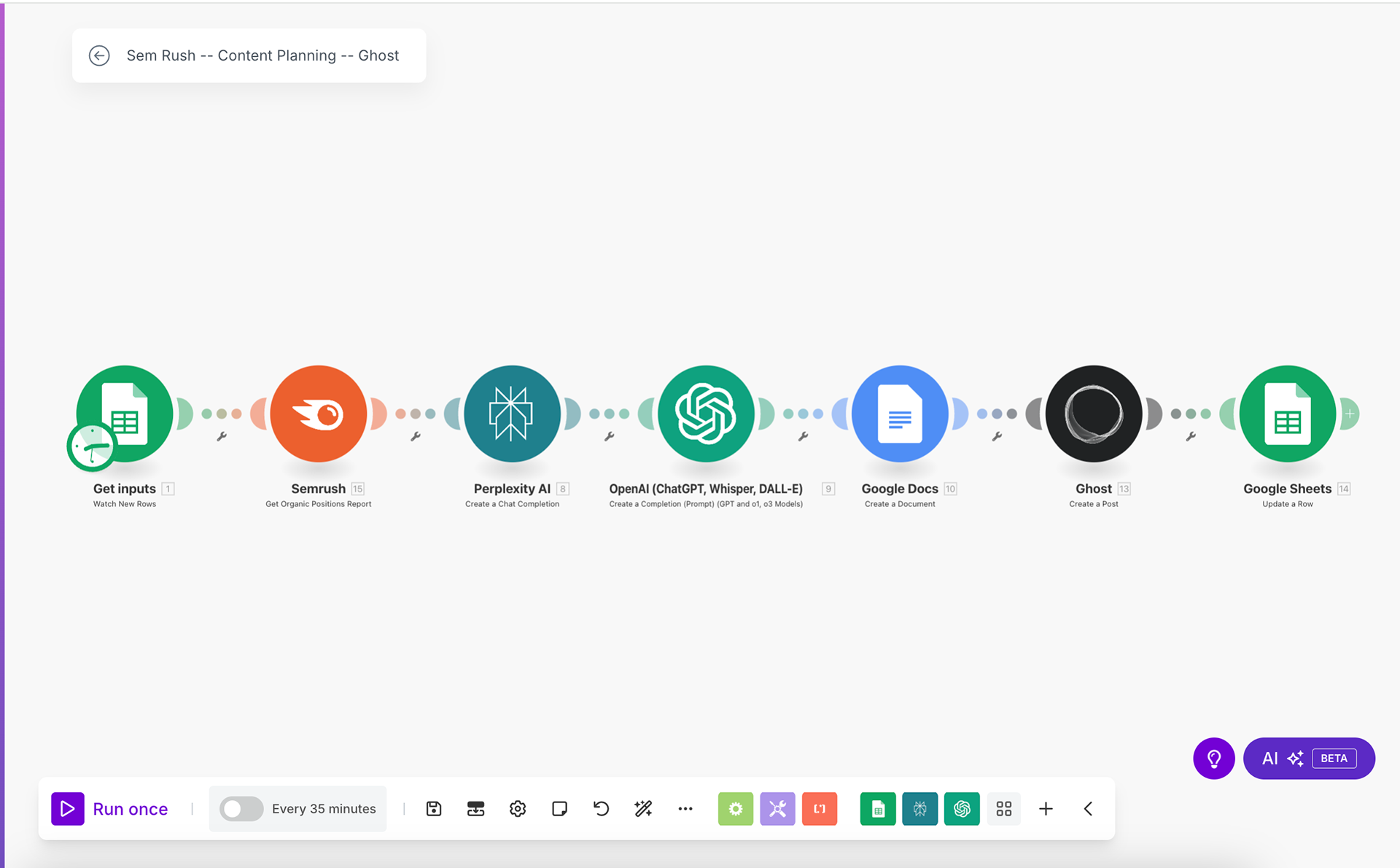Screen dimensions: 1400x868
Task: Open the Google Docs module
Action: coord(900,414)
